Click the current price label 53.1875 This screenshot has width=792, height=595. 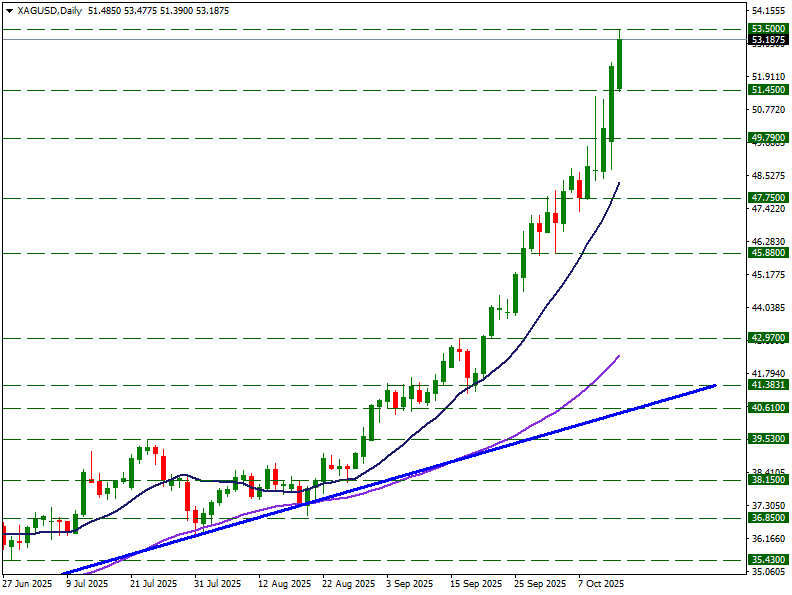[767, 41]
